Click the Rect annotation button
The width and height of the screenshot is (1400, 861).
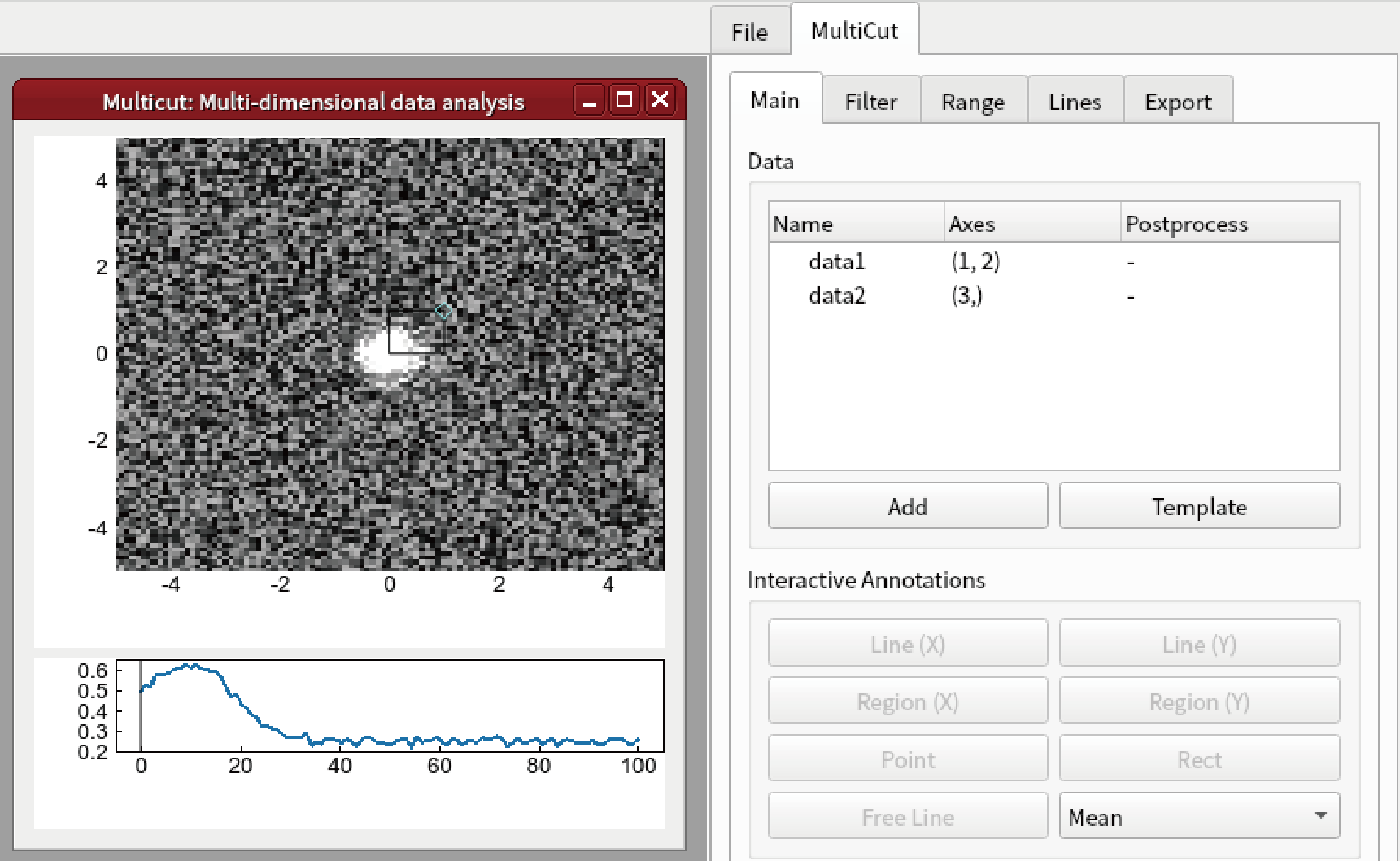pyautogui.click(x=1199, y=759)
